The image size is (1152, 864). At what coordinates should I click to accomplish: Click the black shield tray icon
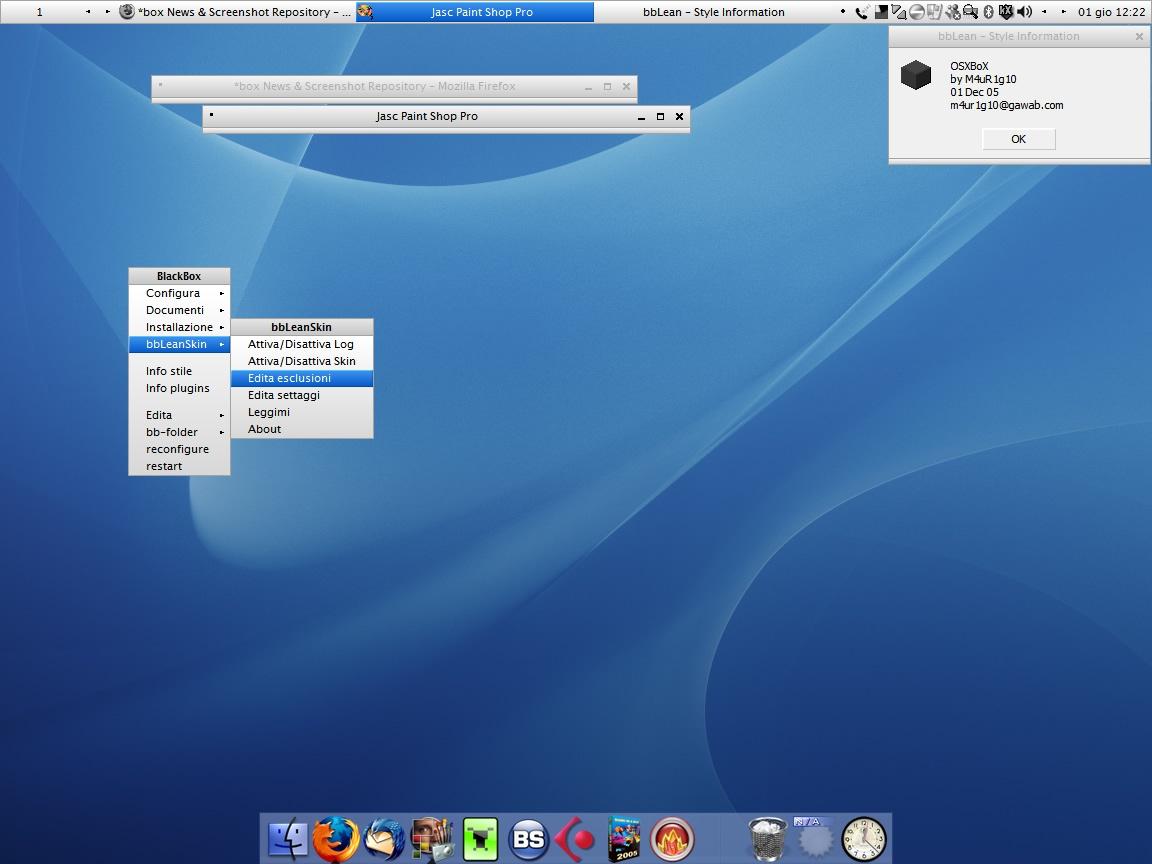(1006, 12)
